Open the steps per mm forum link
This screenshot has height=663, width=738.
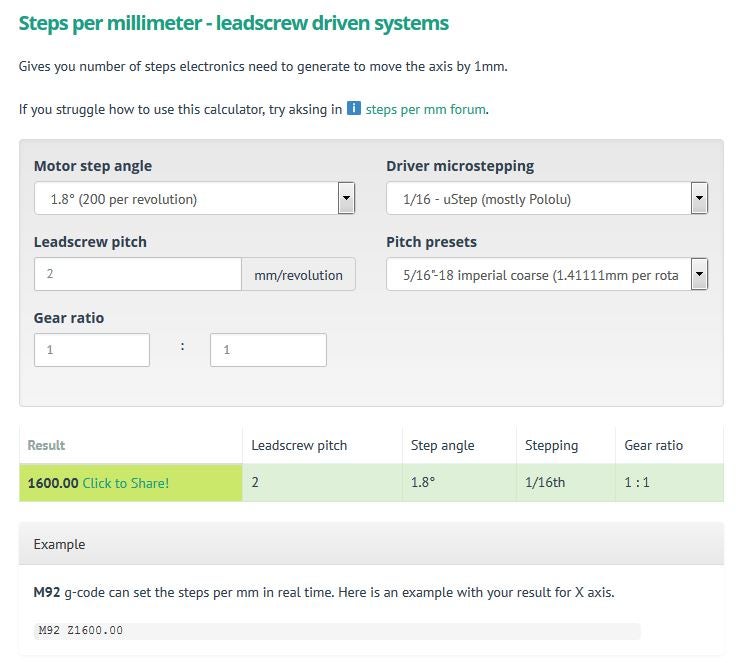426,109
